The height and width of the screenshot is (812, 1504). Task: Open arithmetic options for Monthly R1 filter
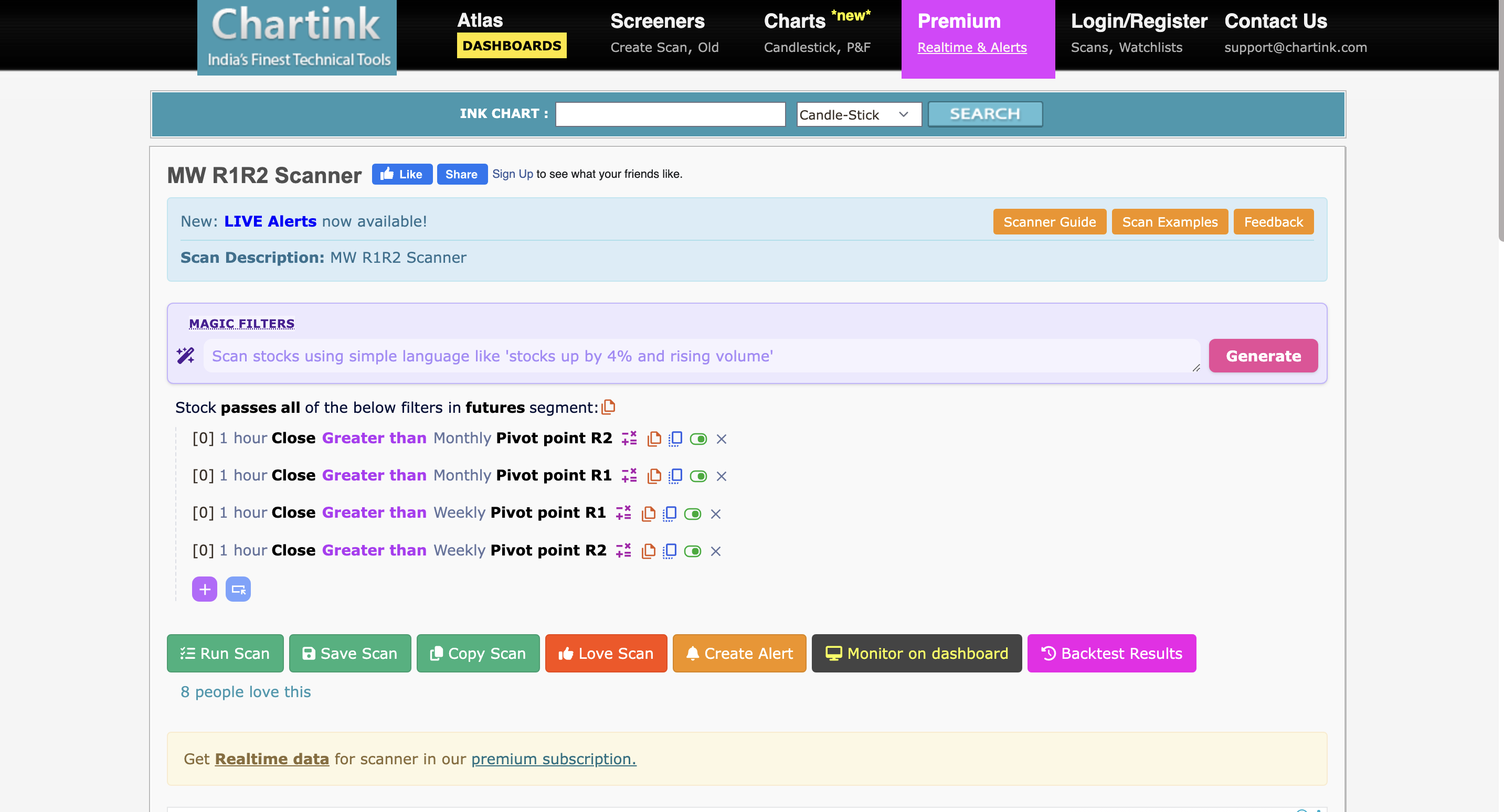629,476
